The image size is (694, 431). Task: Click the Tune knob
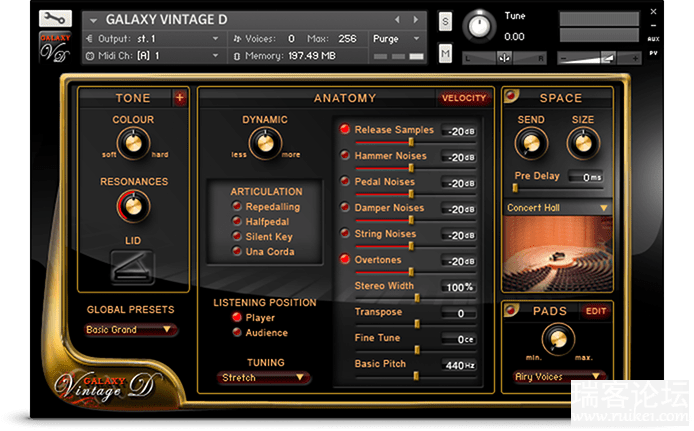coord(479,26)
